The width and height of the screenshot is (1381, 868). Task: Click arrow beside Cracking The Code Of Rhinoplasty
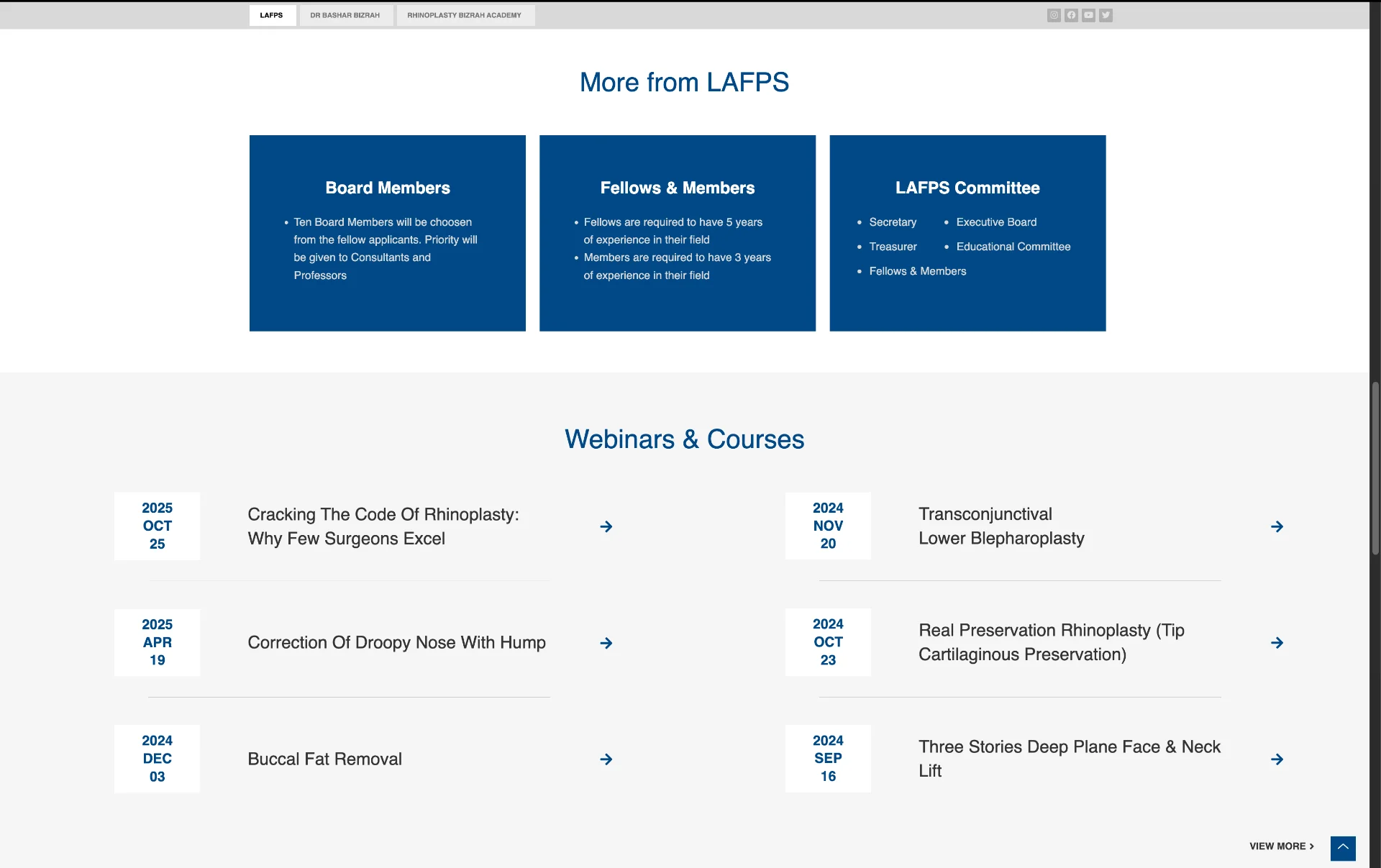606,526
